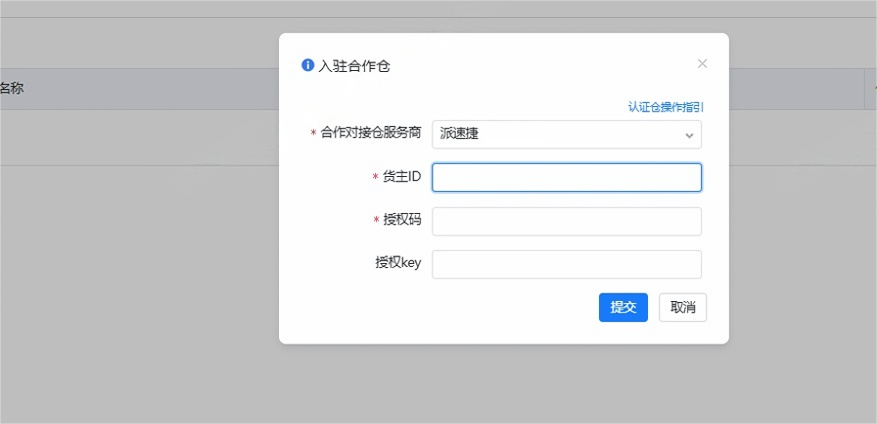Click the dimmed backdrop below the dialog

[x=503, y=386]
